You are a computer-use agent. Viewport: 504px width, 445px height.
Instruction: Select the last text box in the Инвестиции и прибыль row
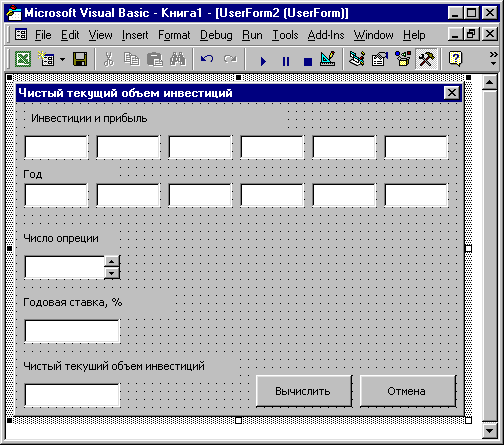tap(416, 147)
